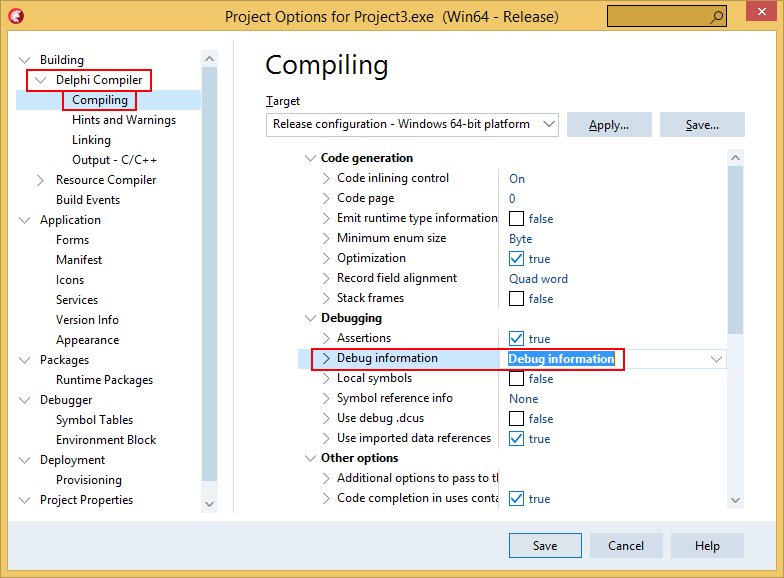Select the Provisioning page
Viewport: 784px width, 578px height.
[x=89, y=480]
